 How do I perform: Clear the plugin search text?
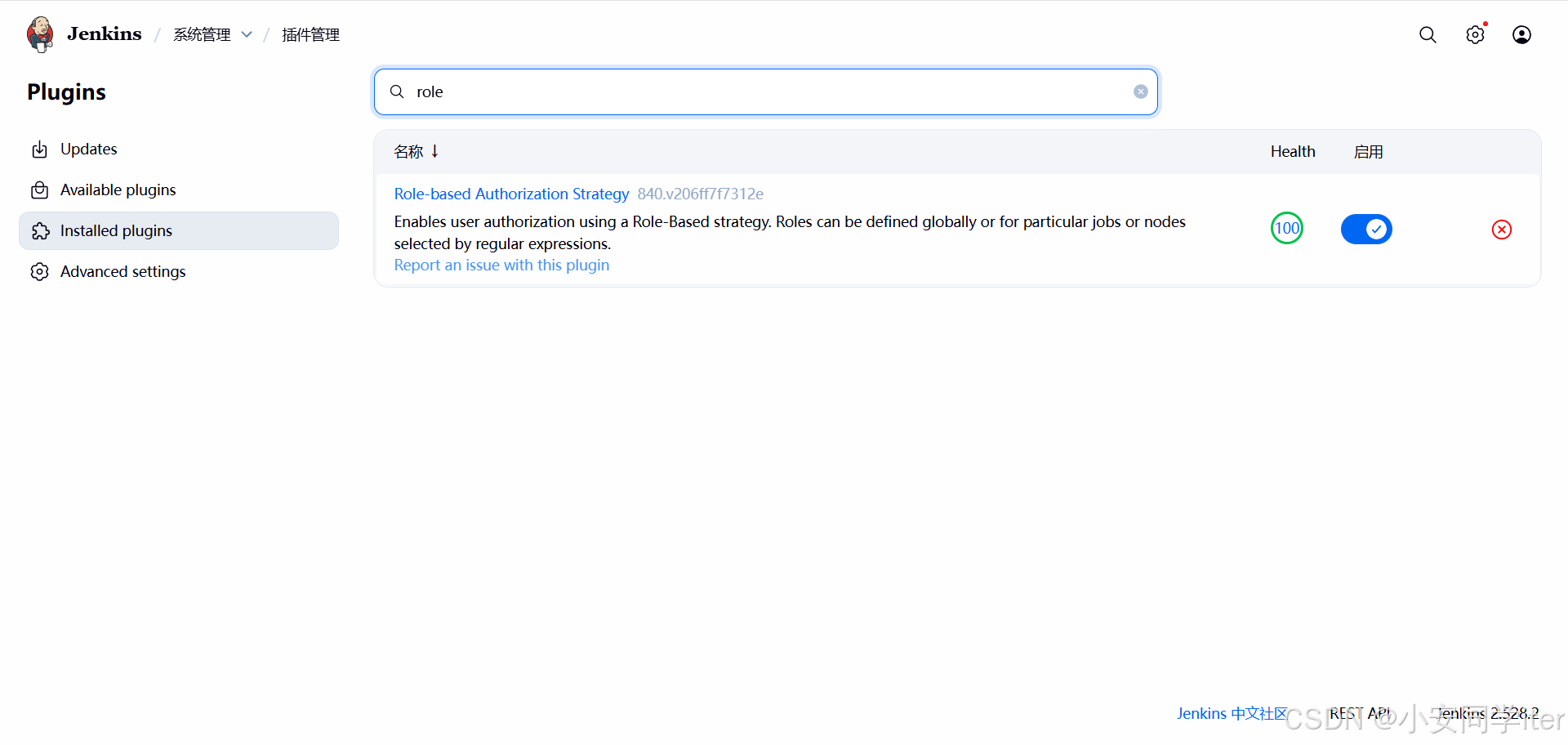pyautogui.click(x=1141, y=91)
